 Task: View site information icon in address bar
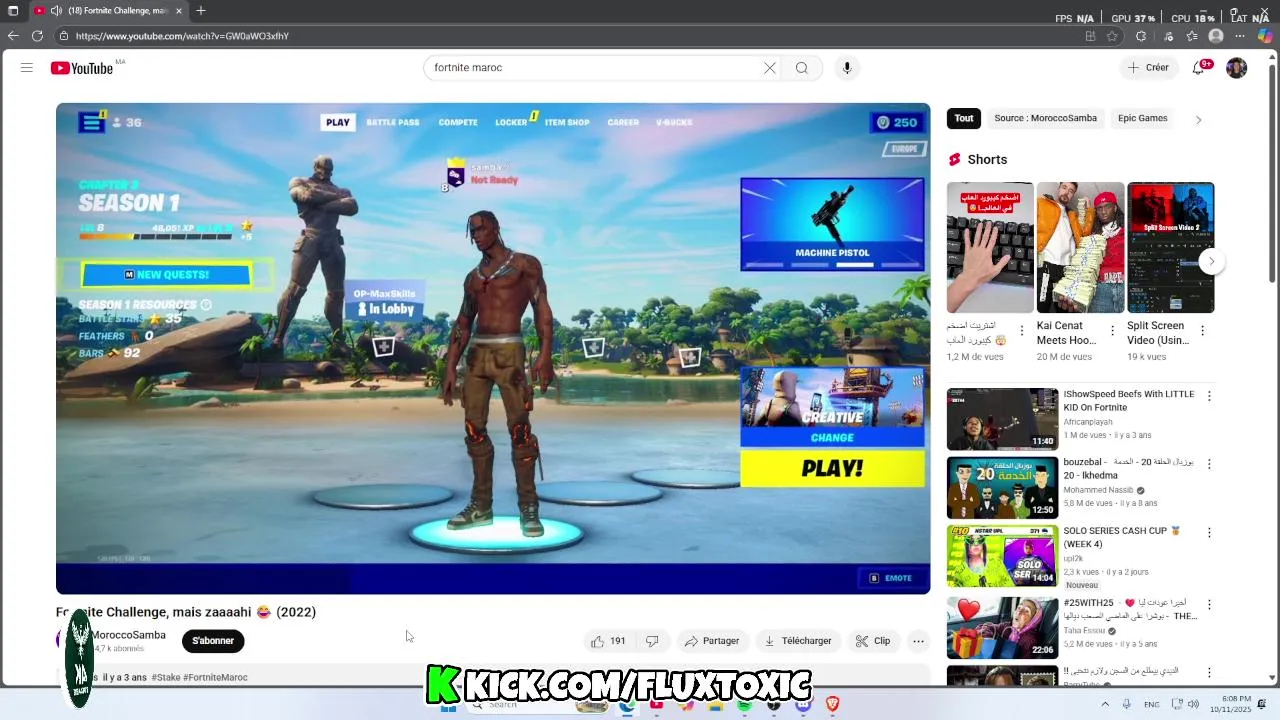[x=63, y=36]
